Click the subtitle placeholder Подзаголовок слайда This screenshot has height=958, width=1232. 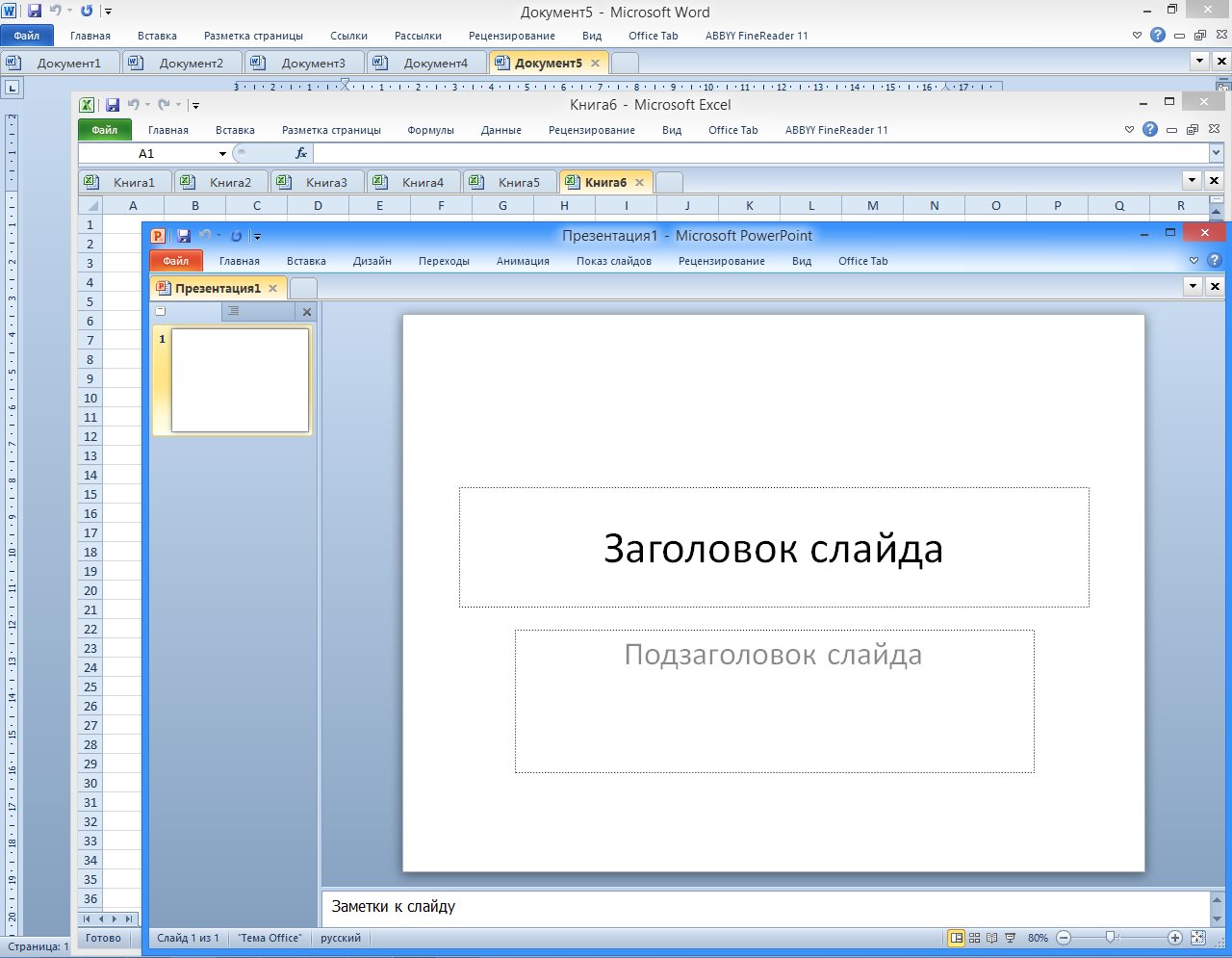tap(774, 702)
